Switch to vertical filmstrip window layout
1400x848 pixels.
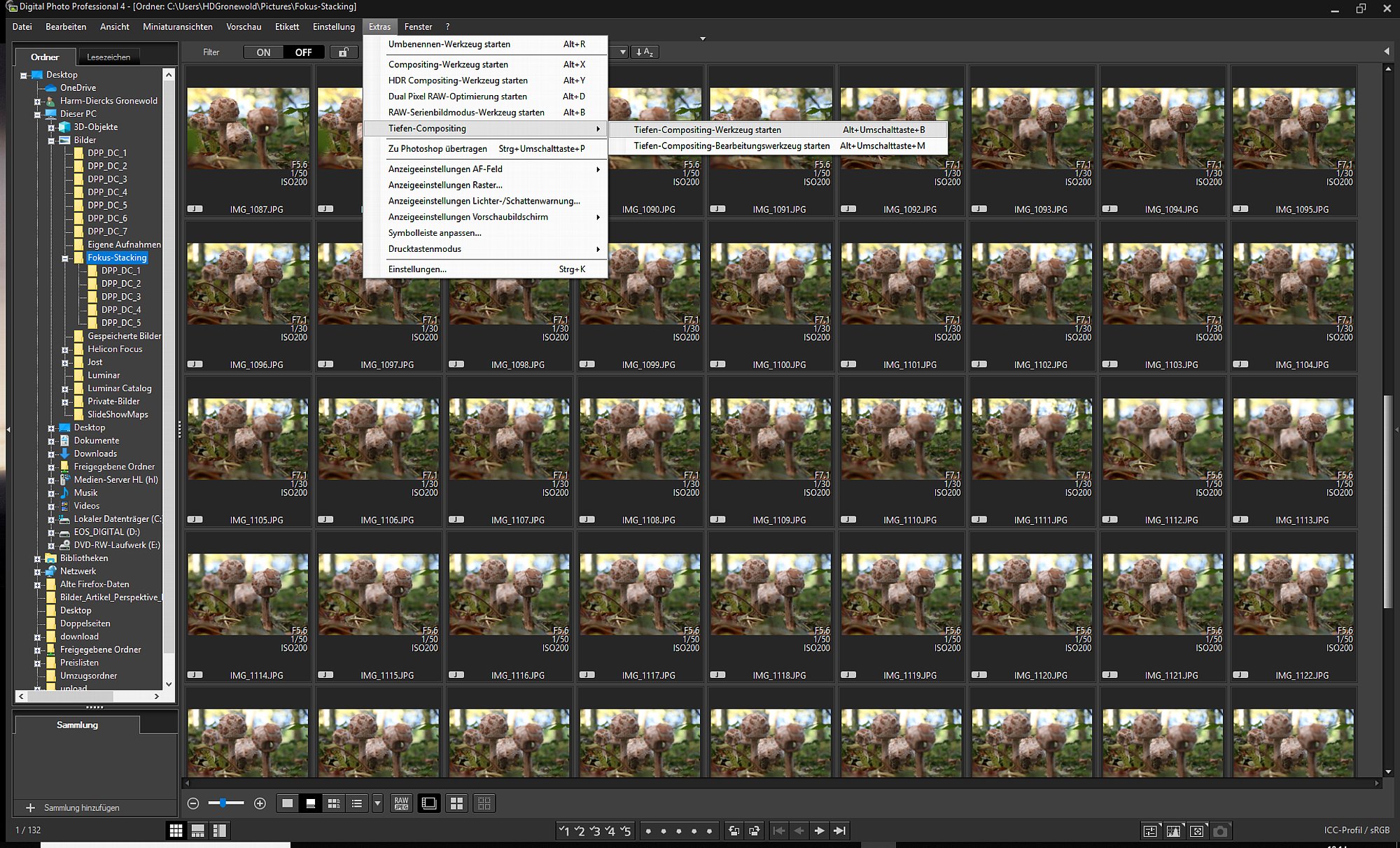[x=220, y=831]
